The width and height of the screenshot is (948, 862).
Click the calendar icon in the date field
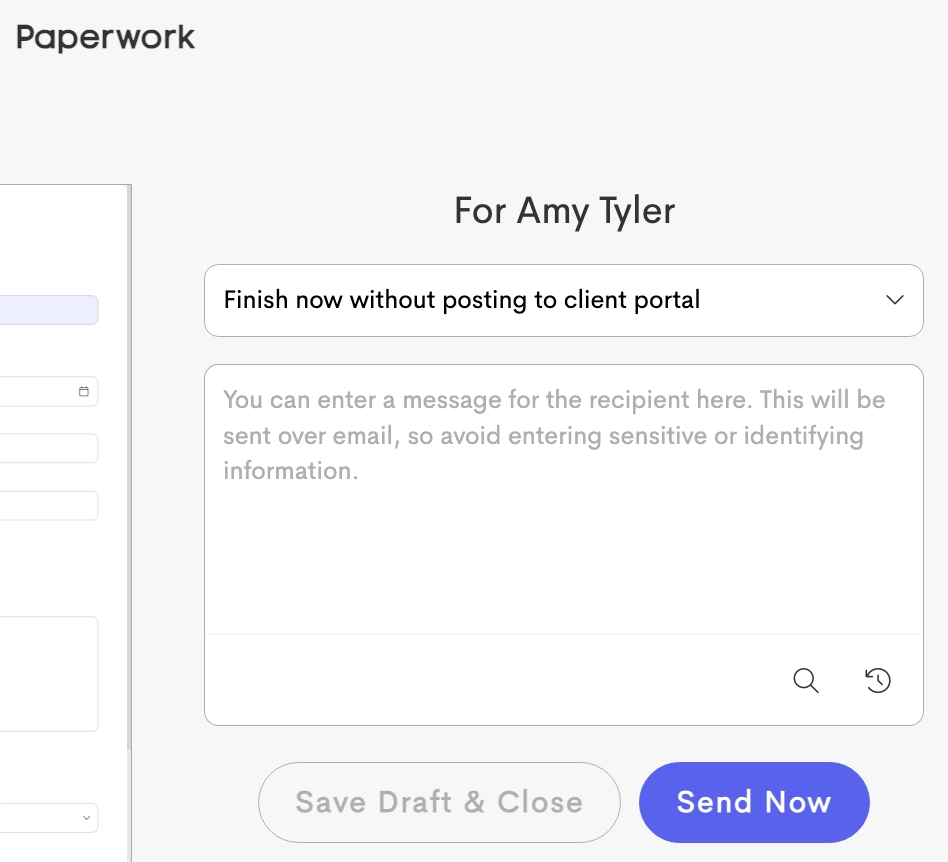coord(84,392)
